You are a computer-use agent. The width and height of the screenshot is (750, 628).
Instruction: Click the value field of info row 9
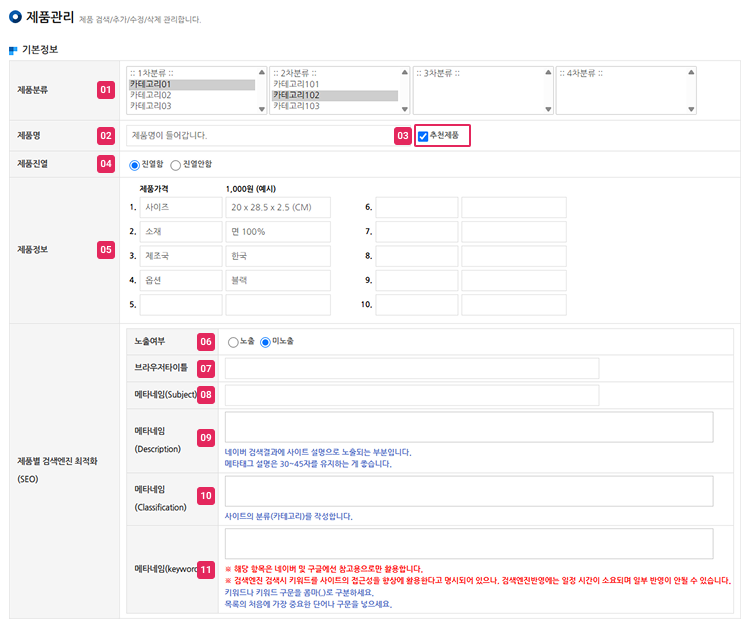[514, 280]
